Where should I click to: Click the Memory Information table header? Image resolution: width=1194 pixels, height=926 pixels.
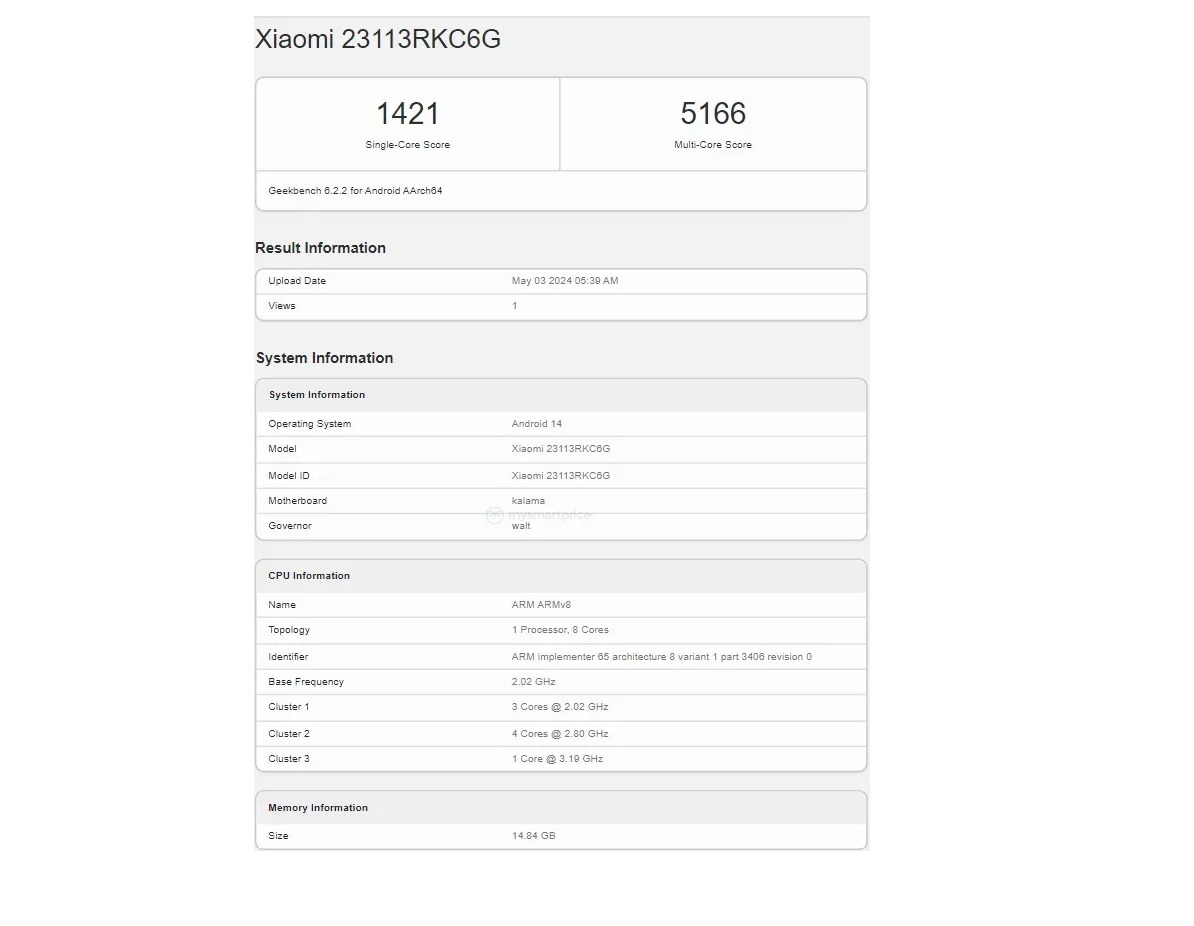[318, 808]
